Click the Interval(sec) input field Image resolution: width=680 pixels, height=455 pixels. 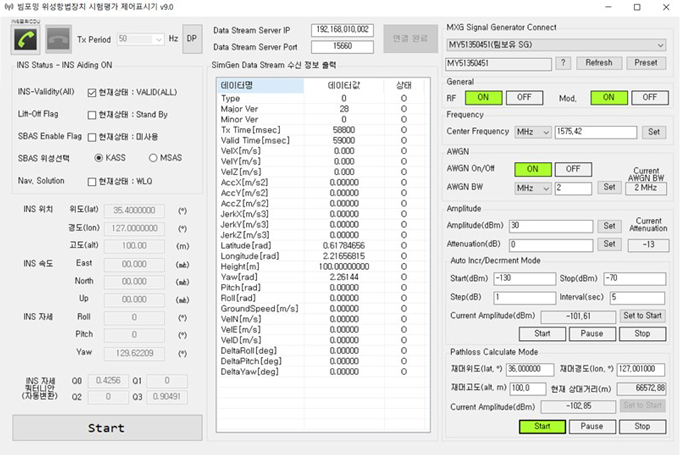point(638,298)
